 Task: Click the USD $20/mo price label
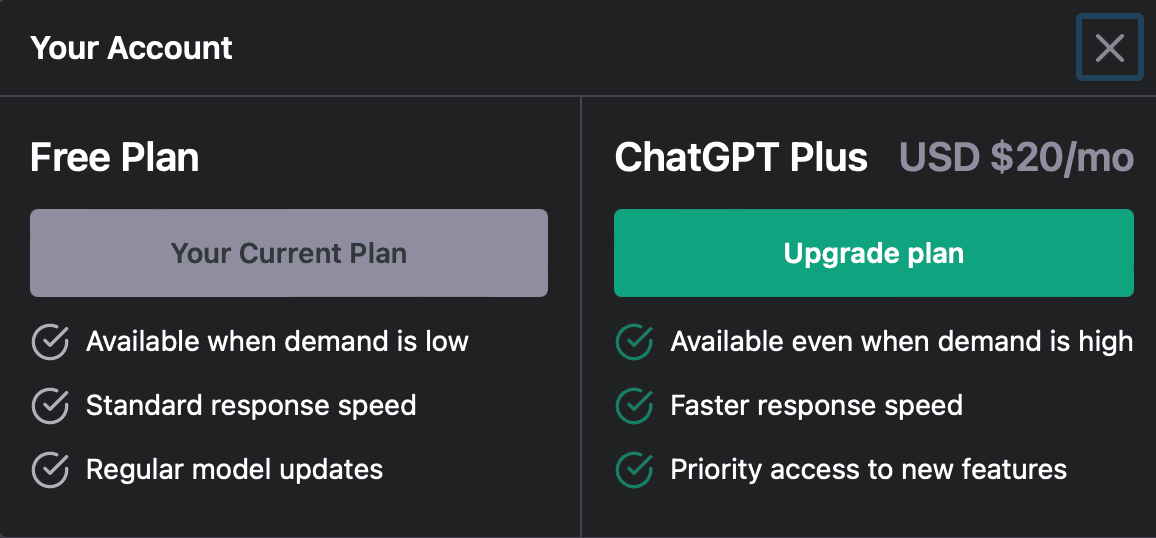coord(1016,158)
